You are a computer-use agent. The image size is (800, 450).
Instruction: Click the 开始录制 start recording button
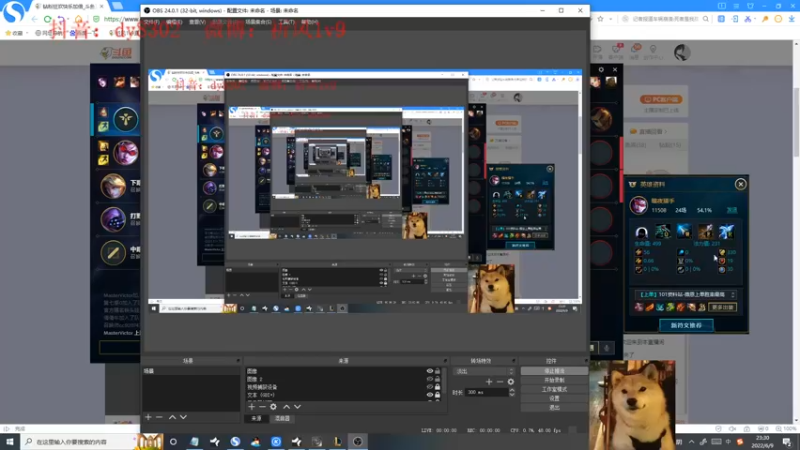click(x=554, y=380)
